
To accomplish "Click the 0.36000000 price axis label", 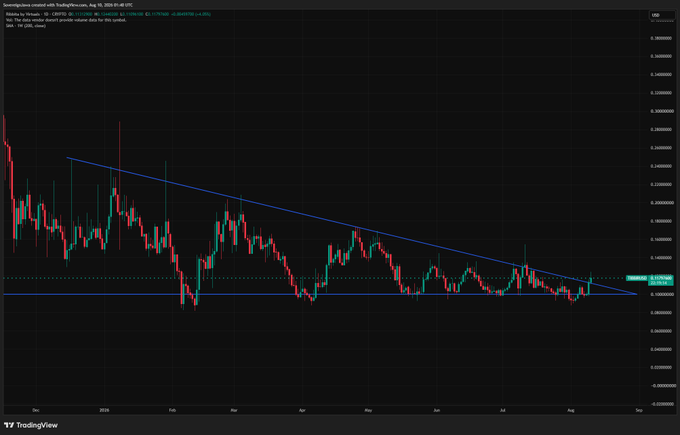I will point(661,56).
